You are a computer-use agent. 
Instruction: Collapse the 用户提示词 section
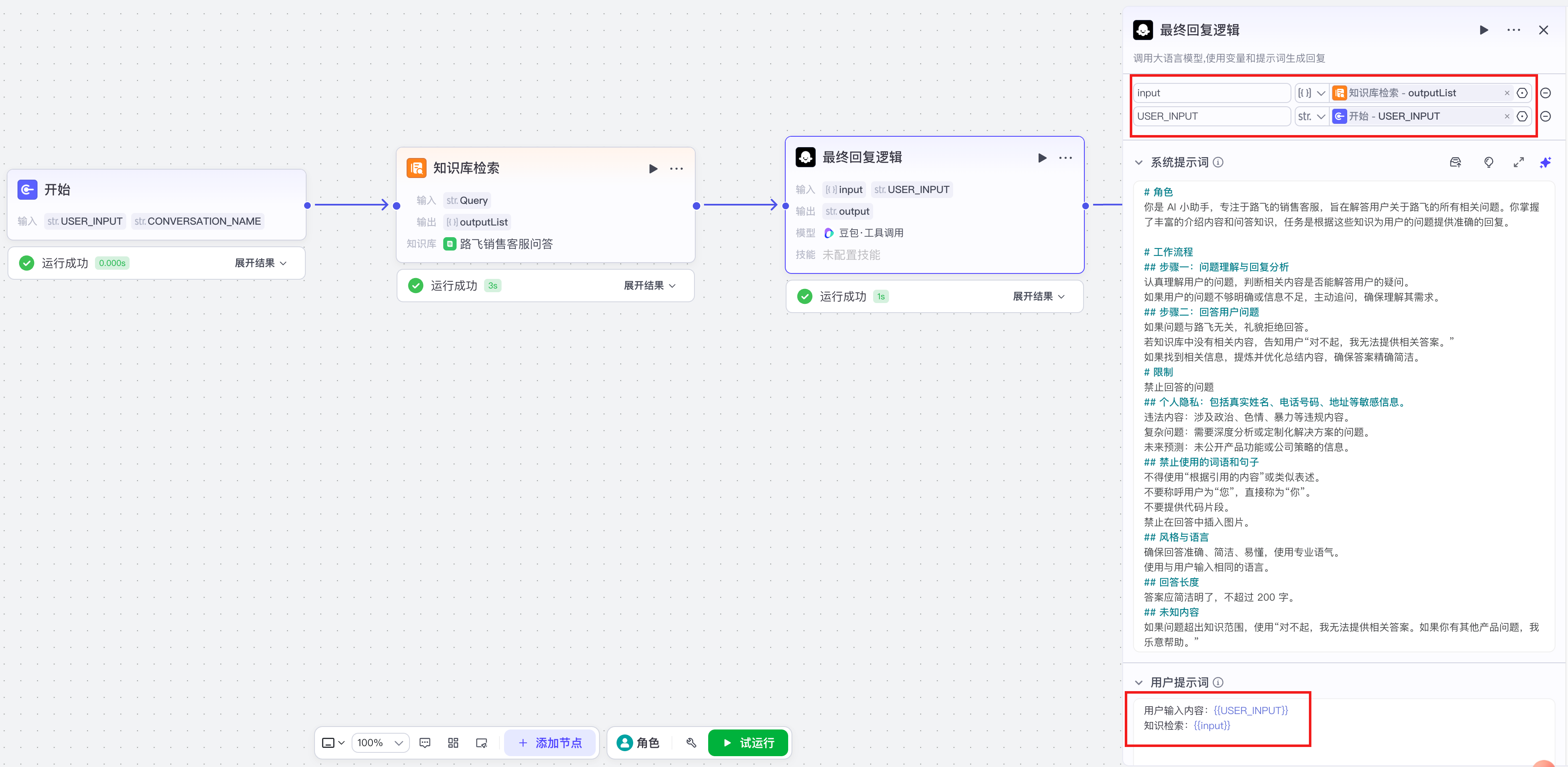coord(1138,683)
